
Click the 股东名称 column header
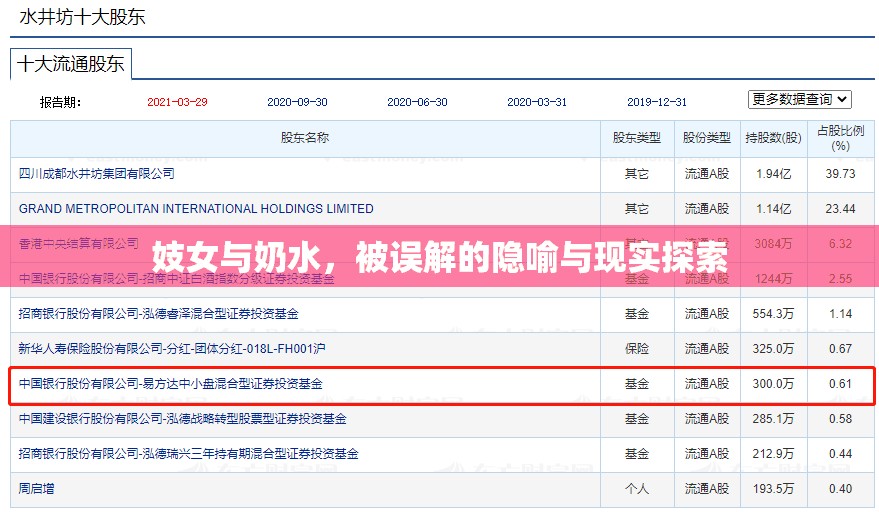tap(305, 137)
